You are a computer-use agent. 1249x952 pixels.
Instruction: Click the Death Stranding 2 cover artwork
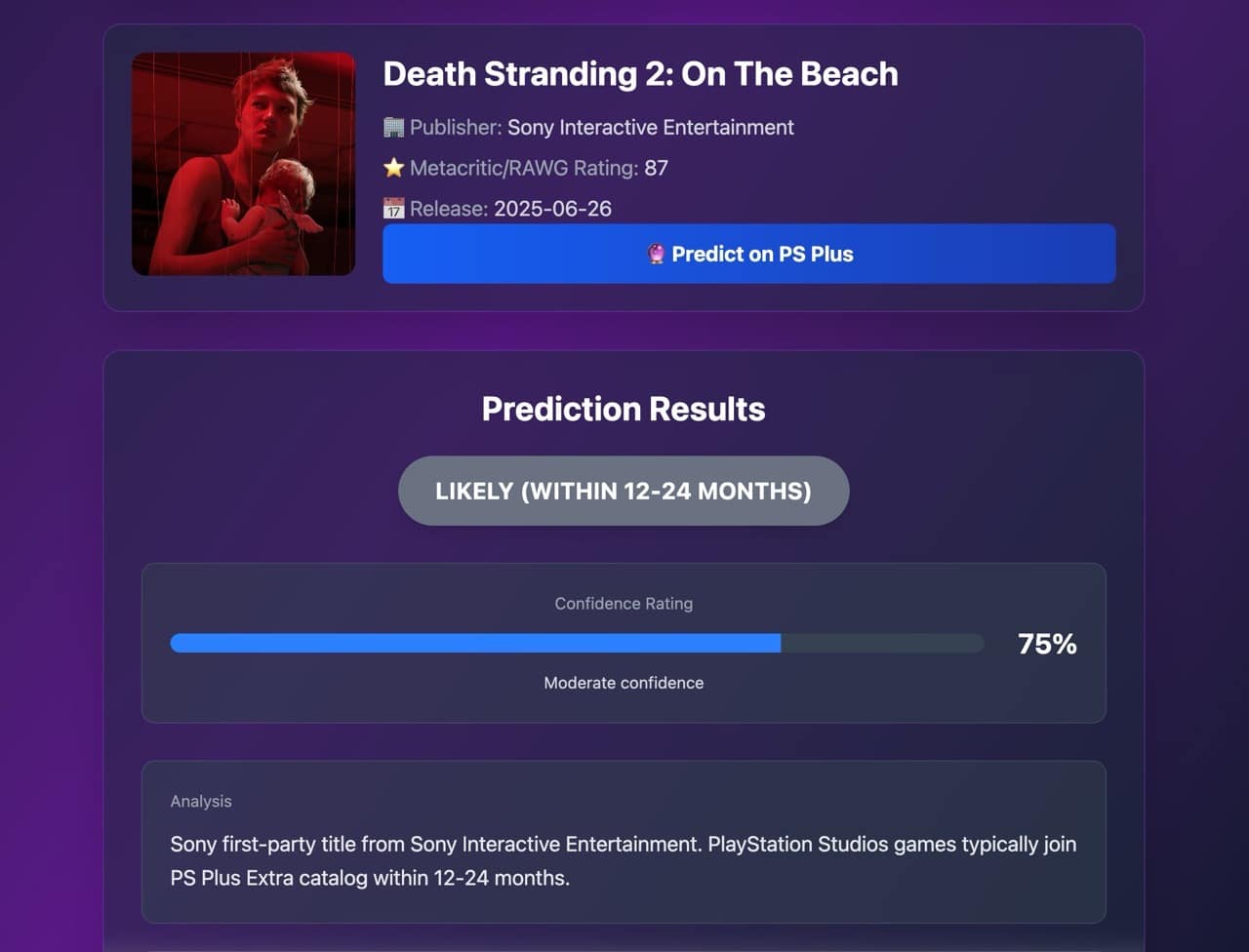tap(243, 164)
